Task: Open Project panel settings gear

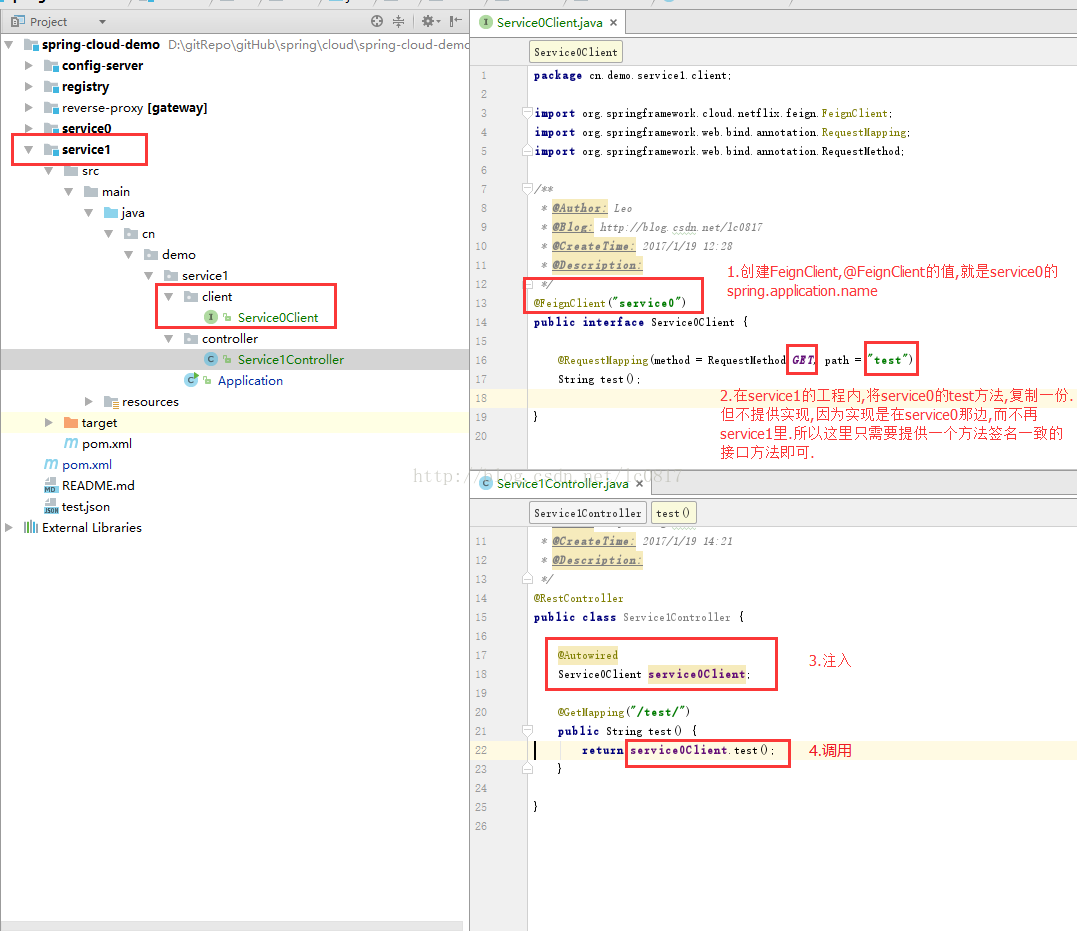Action: [429, 21]
